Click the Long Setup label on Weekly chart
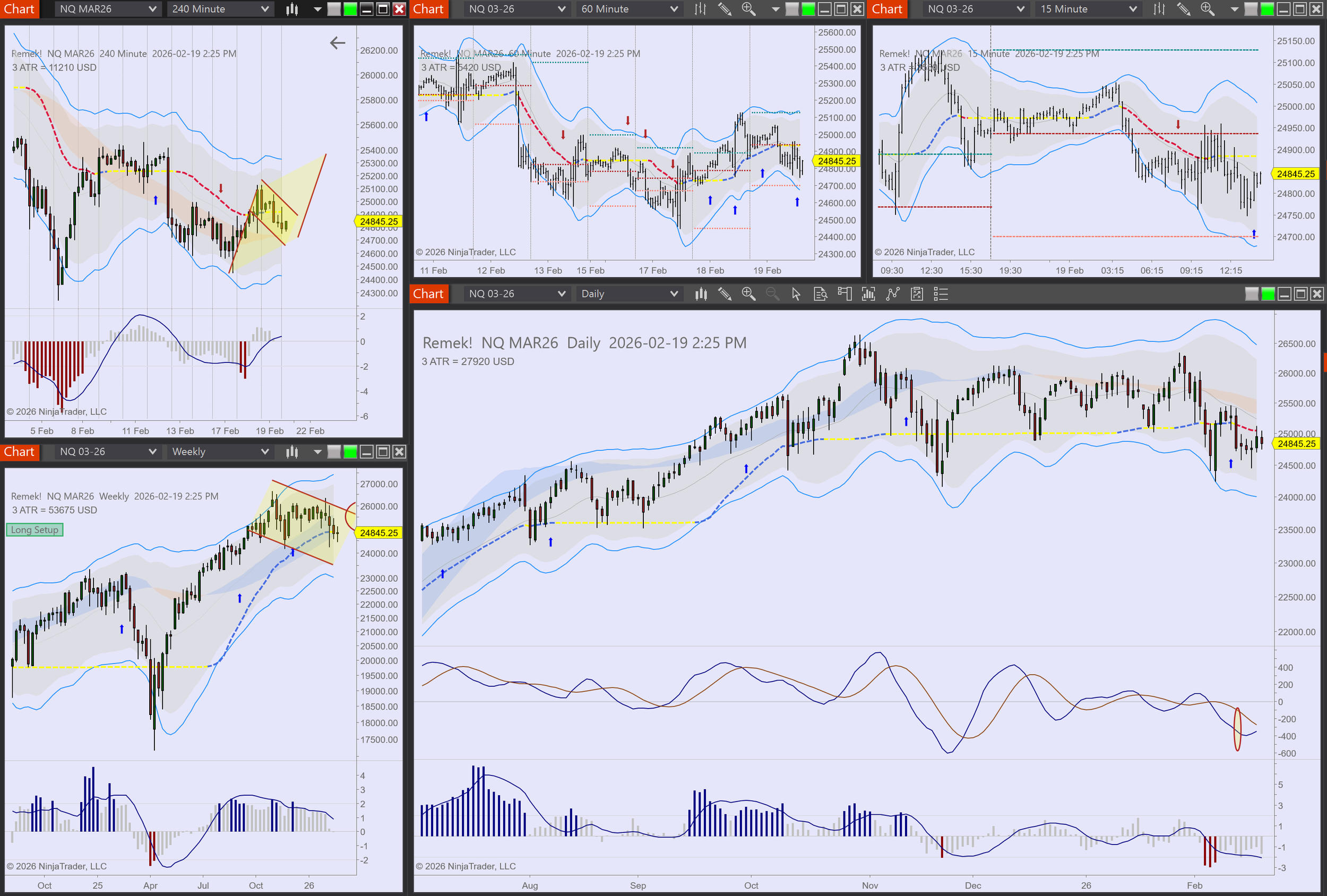1327x896 pixels. pos(35,530)
